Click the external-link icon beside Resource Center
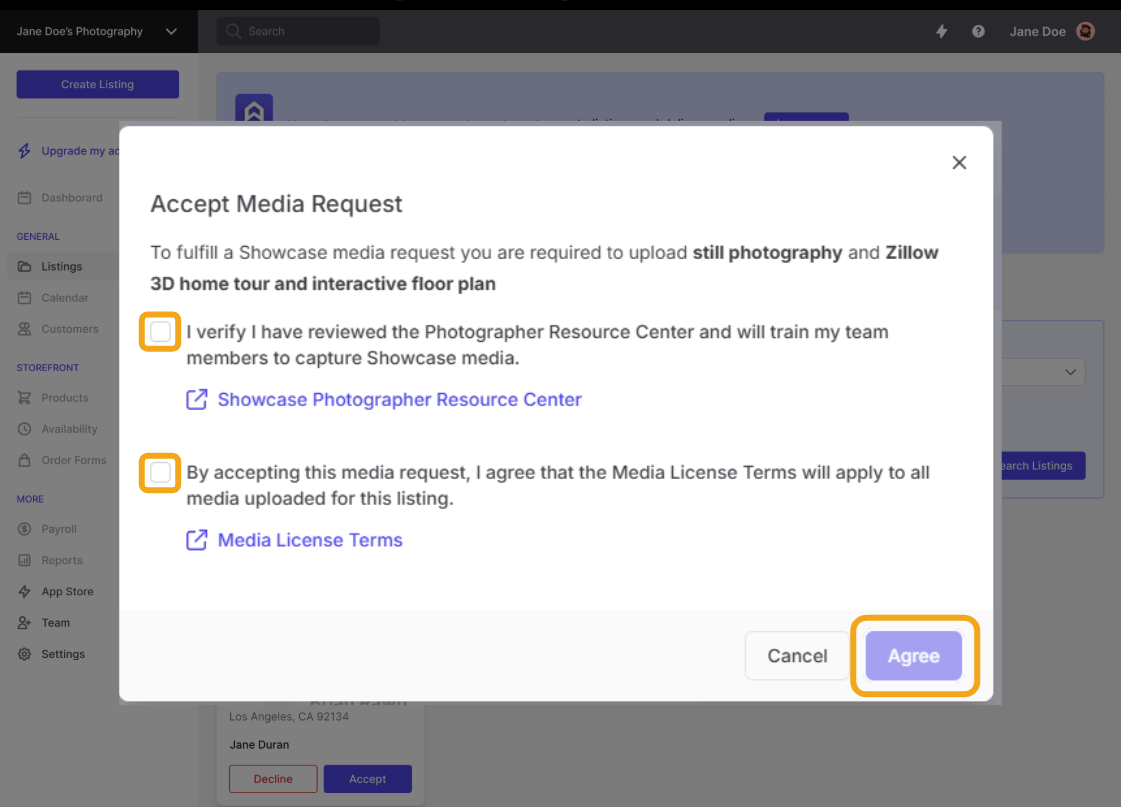1121x807 pixels. (x=197, y=399)
